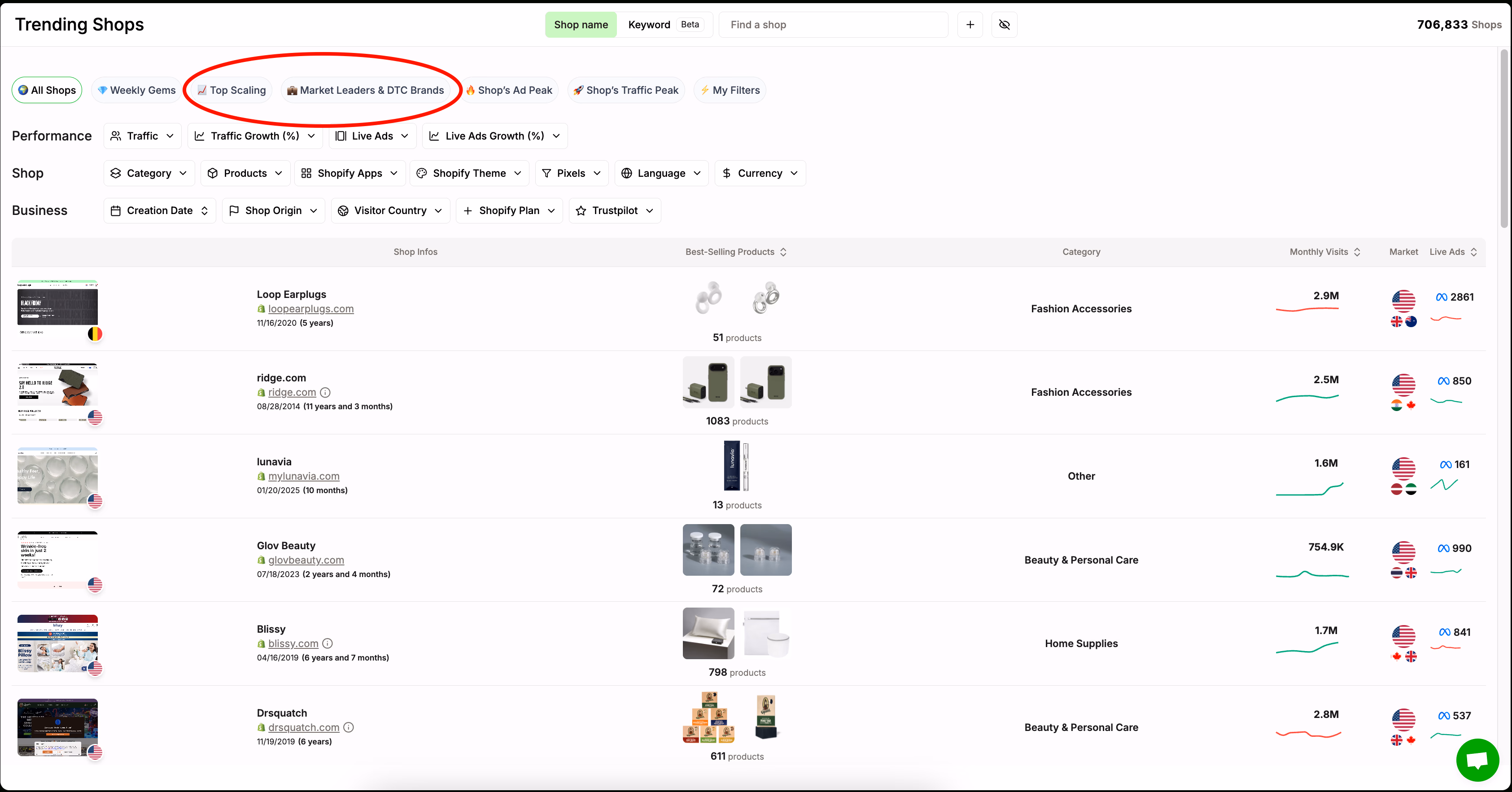Toggle hidden shops with the eye-slash icon
The width and height of the screenshot is (1512, 792).
pos(1004,25)
